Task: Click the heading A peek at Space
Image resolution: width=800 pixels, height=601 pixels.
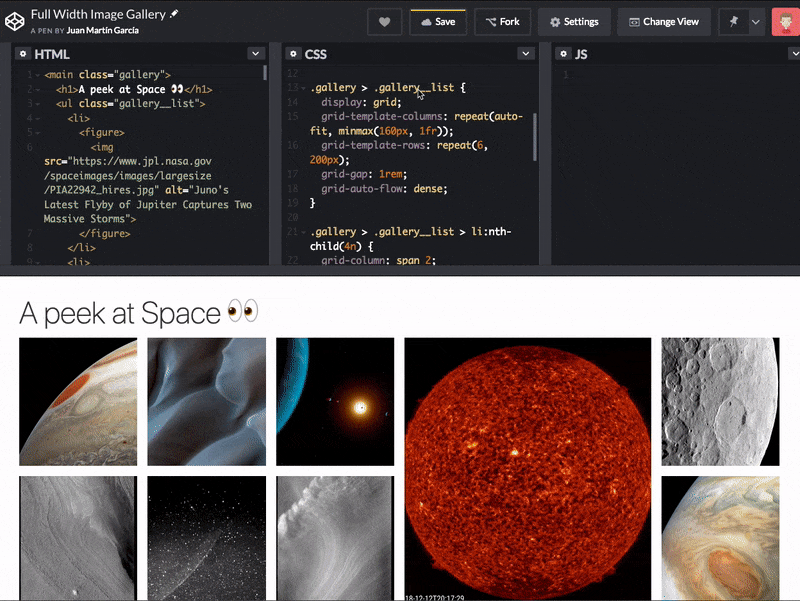Action: pos(138,312)
